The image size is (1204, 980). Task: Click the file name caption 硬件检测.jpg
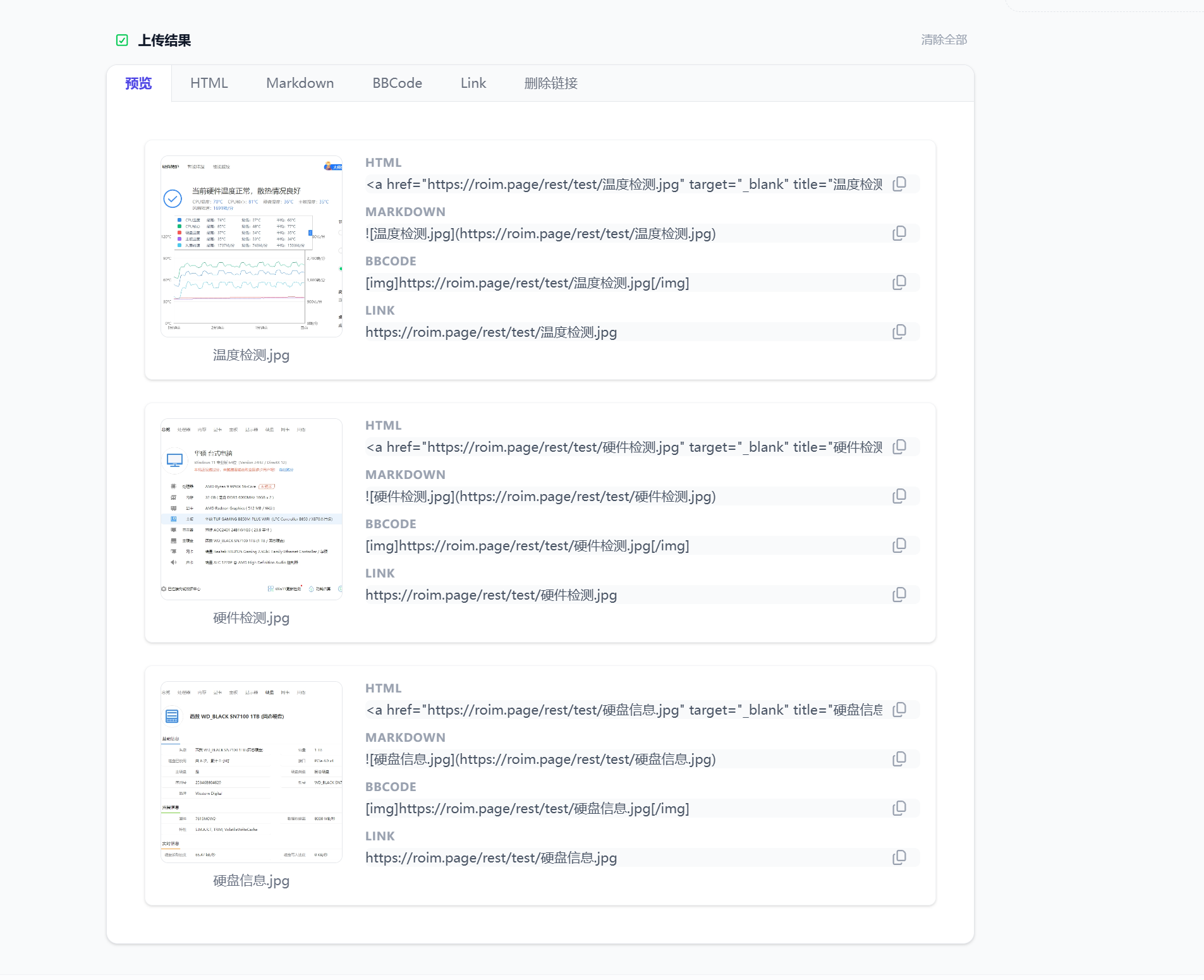point(251,618)
